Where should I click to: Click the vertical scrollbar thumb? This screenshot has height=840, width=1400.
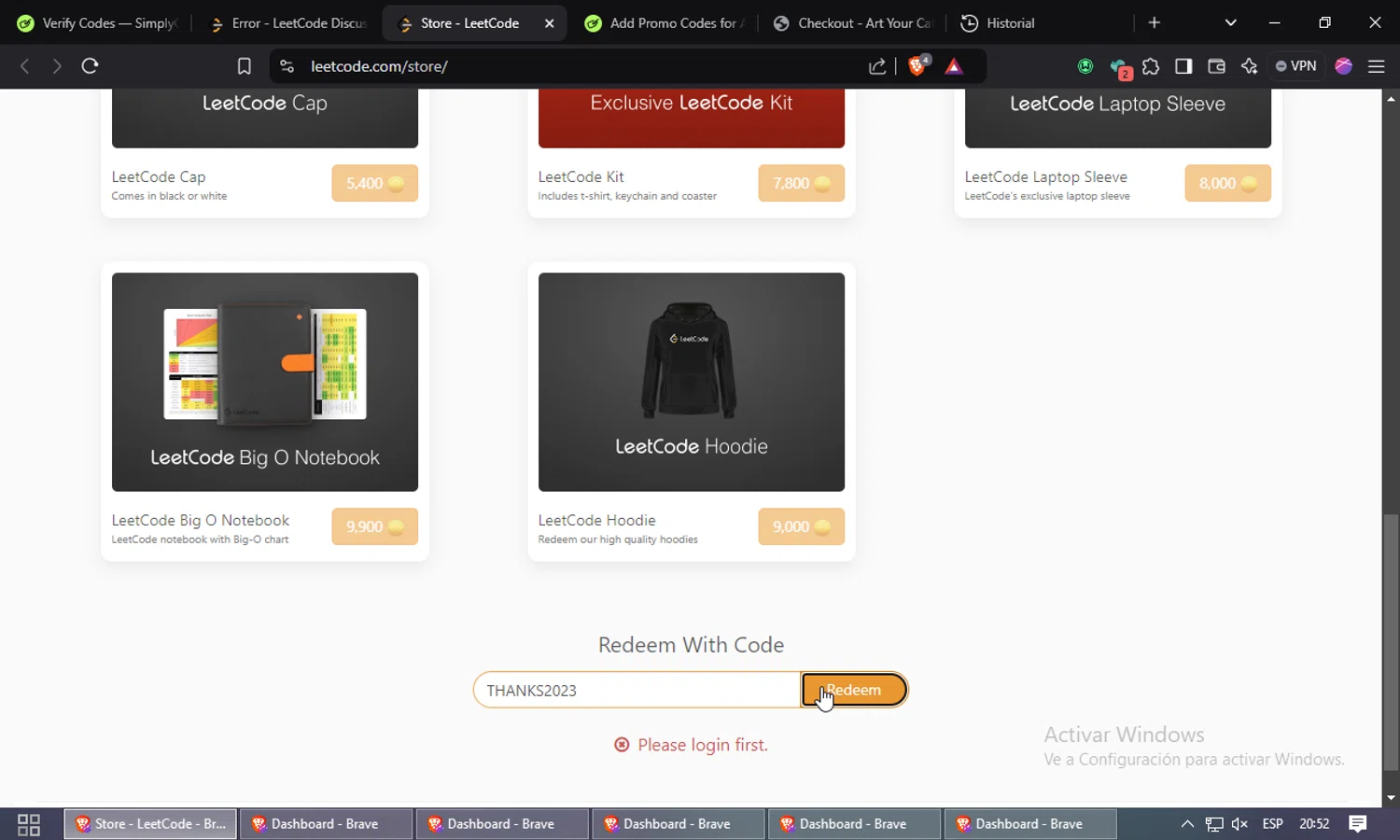(x=1391, y=642)
